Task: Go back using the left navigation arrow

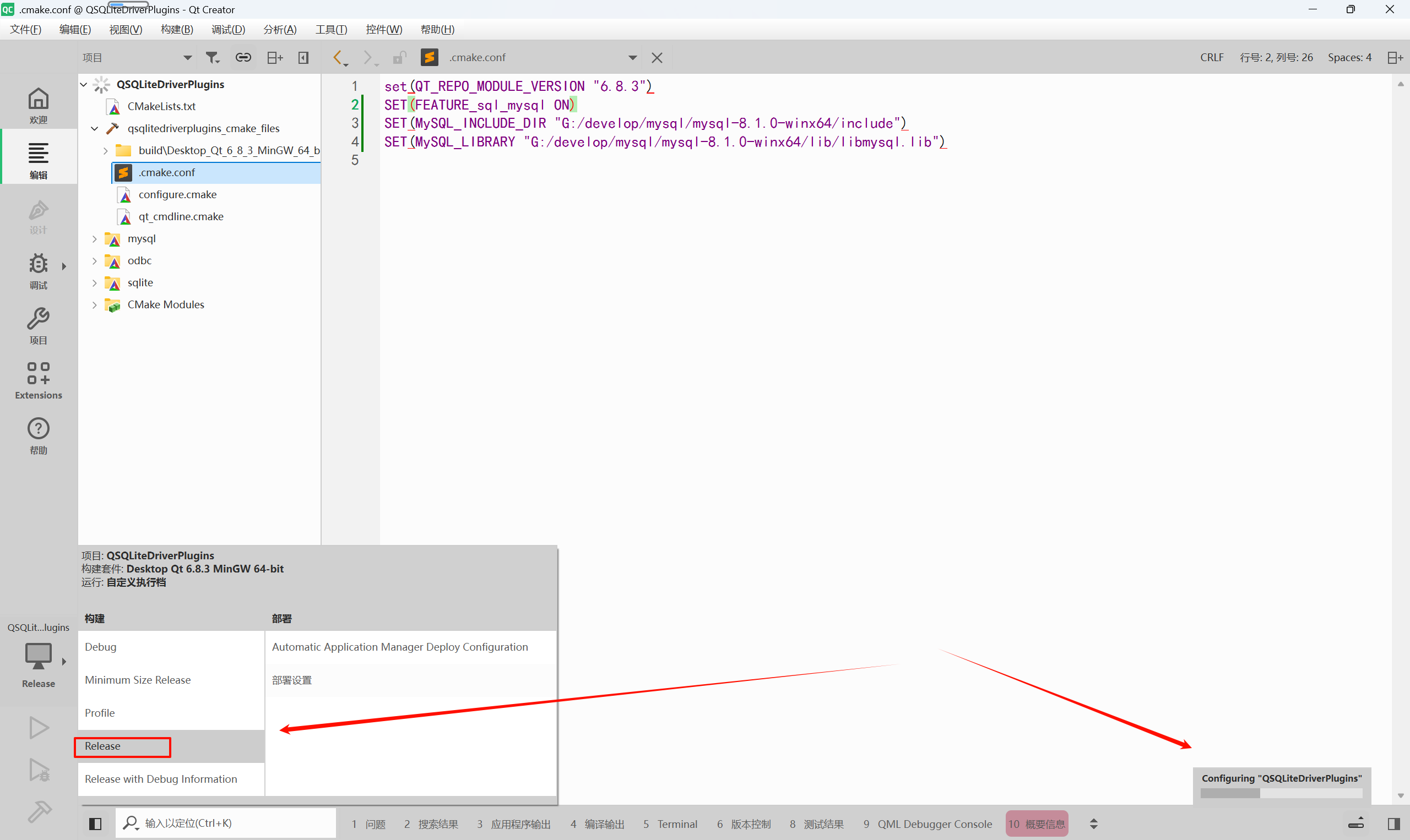Action: click(337, 57)
